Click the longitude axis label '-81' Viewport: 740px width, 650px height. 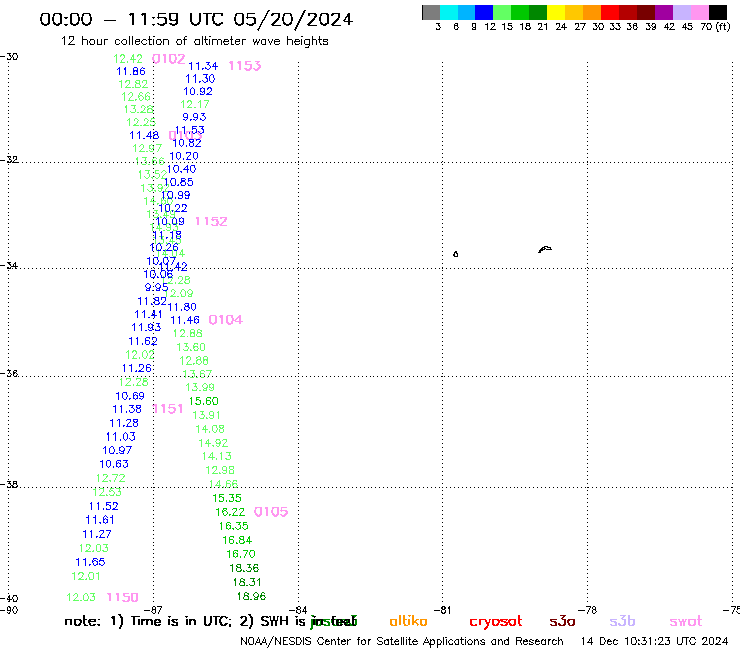point(442,610)
